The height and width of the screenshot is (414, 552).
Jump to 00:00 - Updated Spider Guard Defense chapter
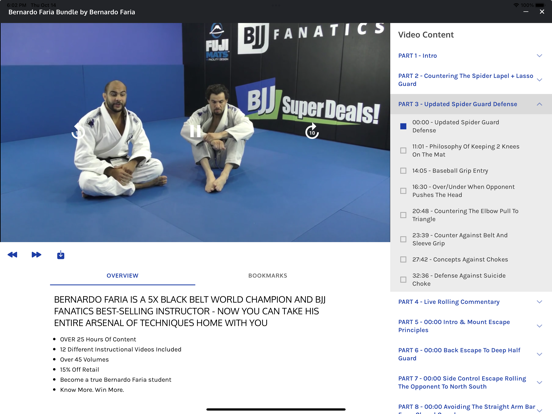click(456, 126)
